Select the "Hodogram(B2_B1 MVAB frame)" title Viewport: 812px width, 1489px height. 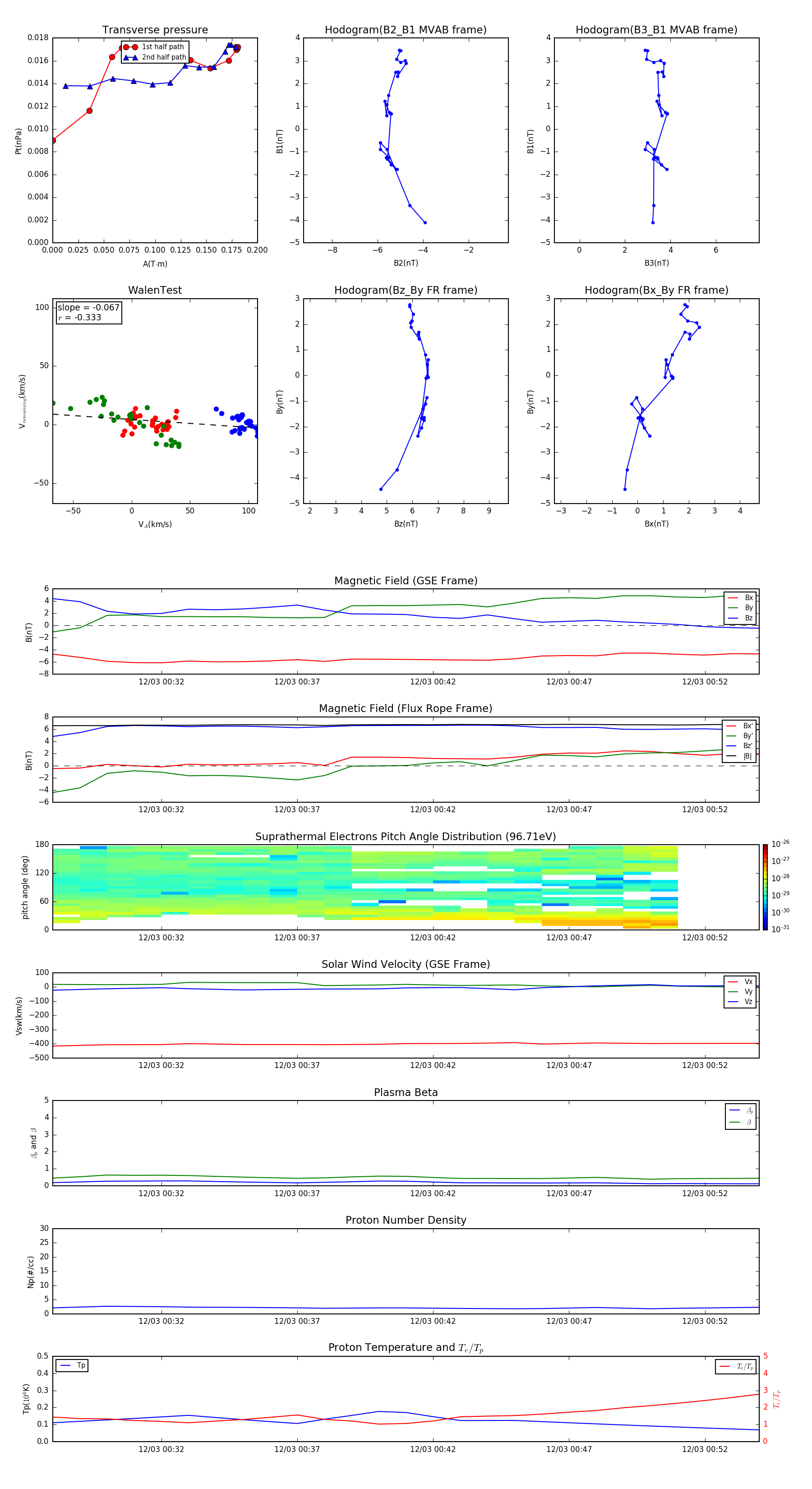[x=406, y=30]
